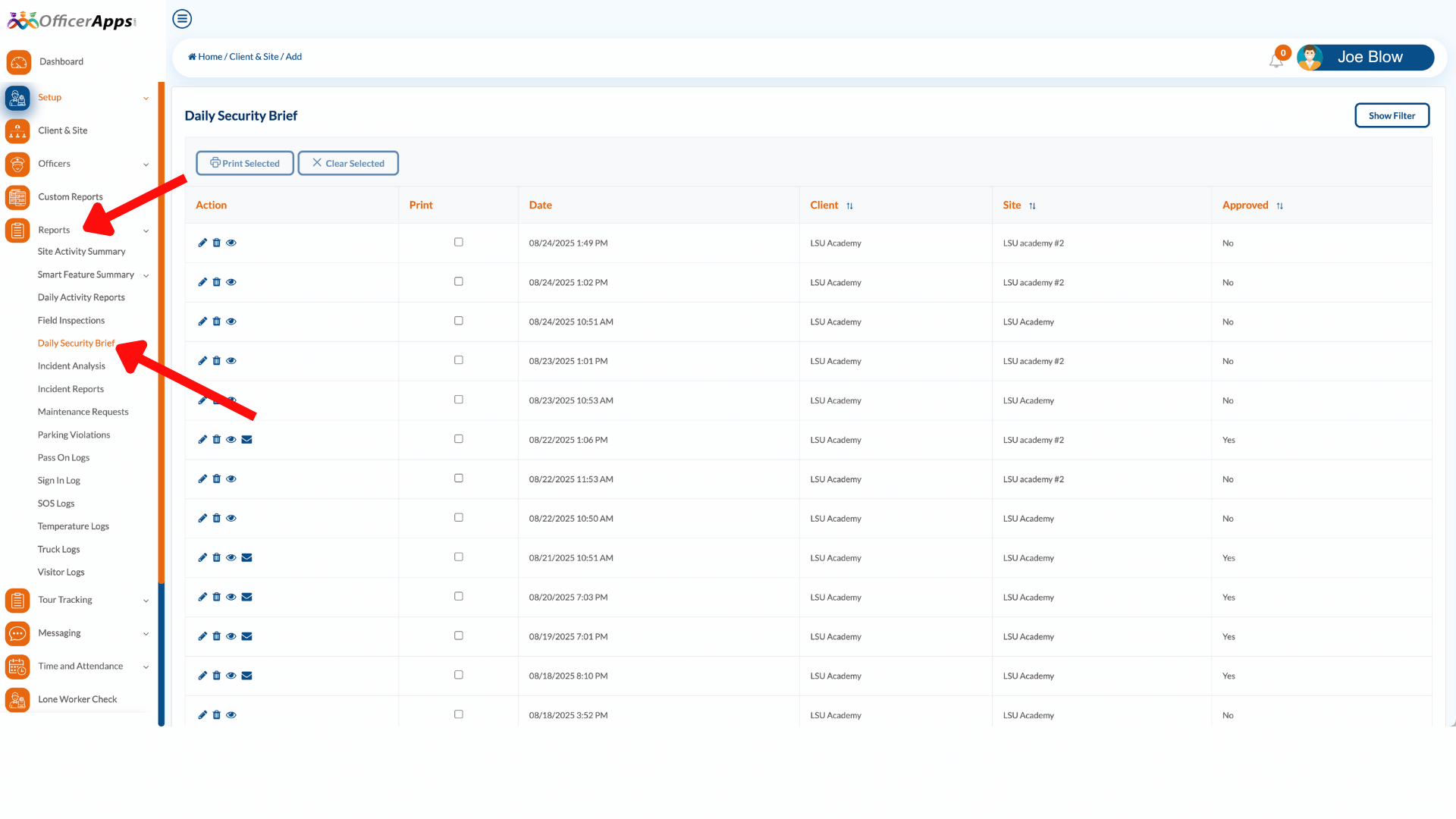
Task: Expand Smart Feature Summary submenu
Action: 146,275
